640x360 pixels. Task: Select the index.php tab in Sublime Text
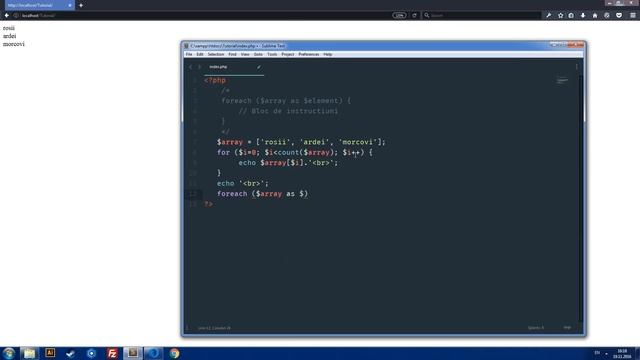[x=233, y=67]
